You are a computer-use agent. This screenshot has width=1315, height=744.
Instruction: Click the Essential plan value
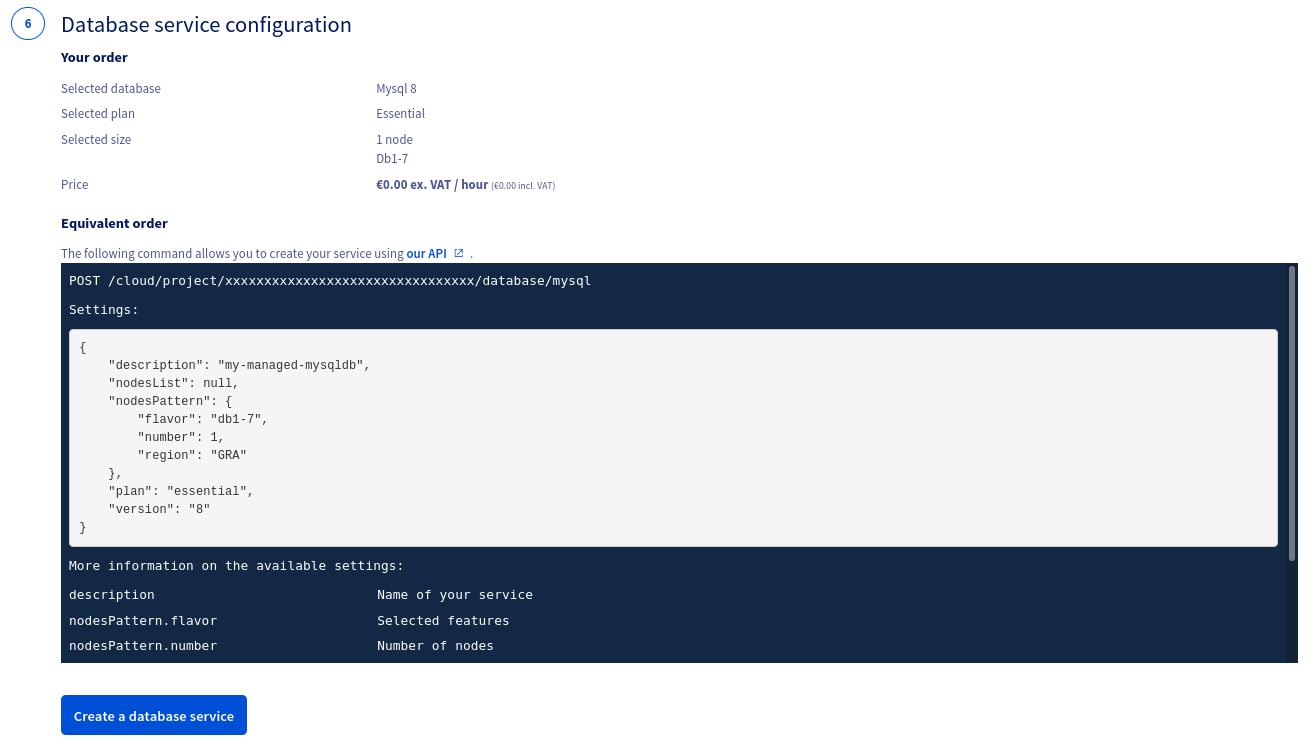400,114
